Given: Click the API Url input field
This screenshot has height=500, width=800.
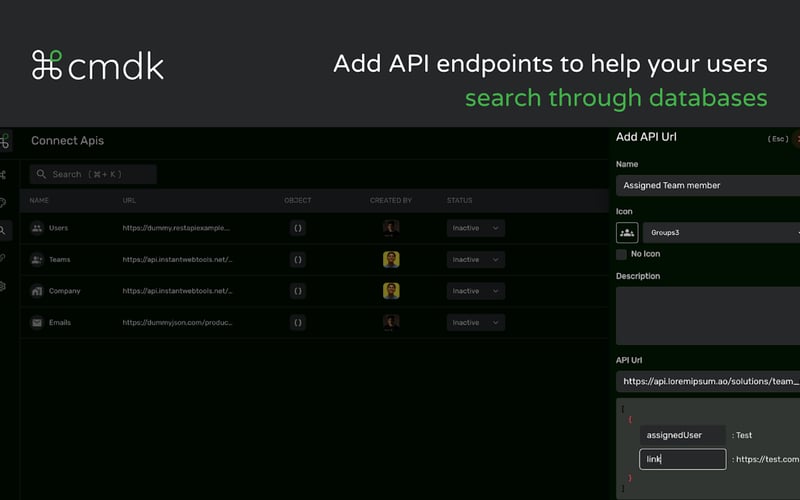Looking at the screenshot, I should (708, 381).
